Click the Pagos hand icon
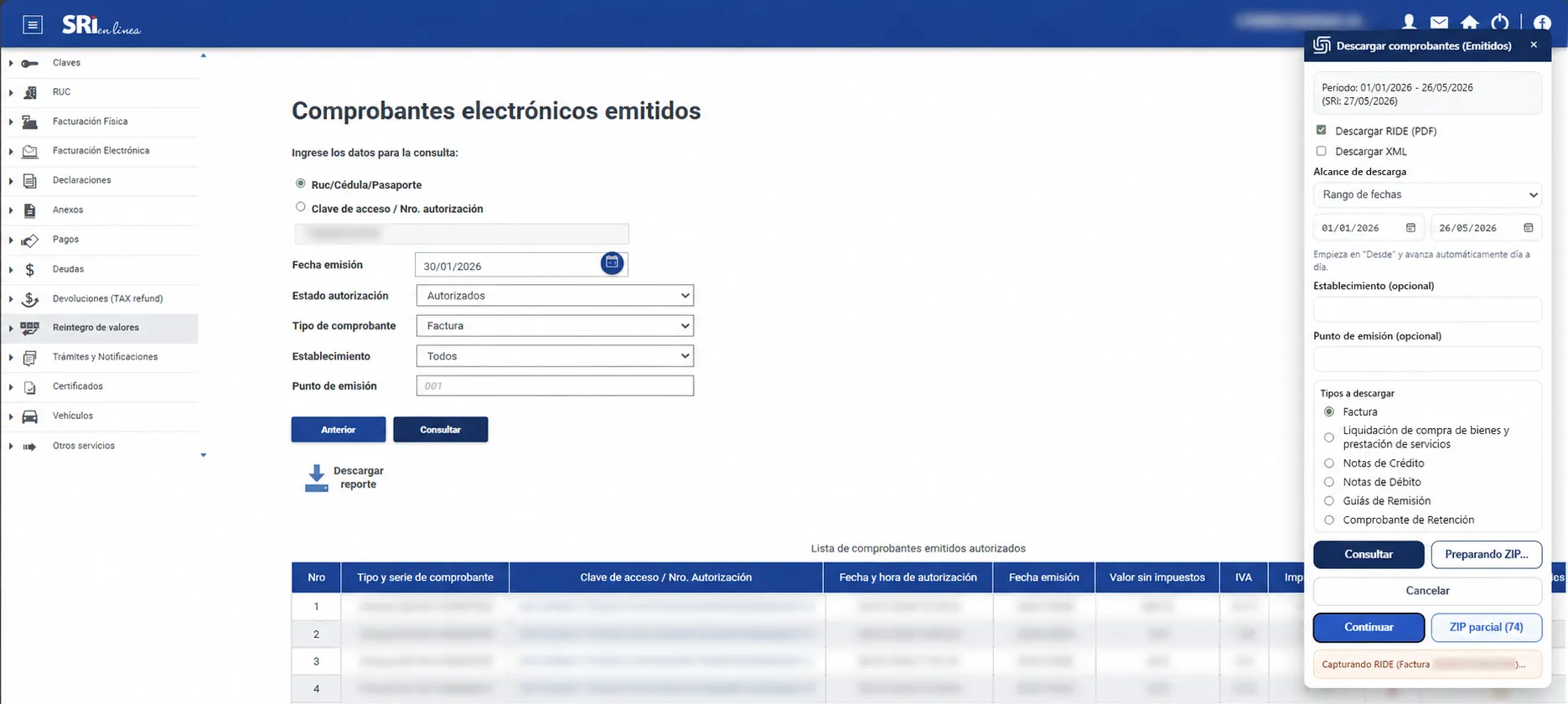 pos(29,241)
